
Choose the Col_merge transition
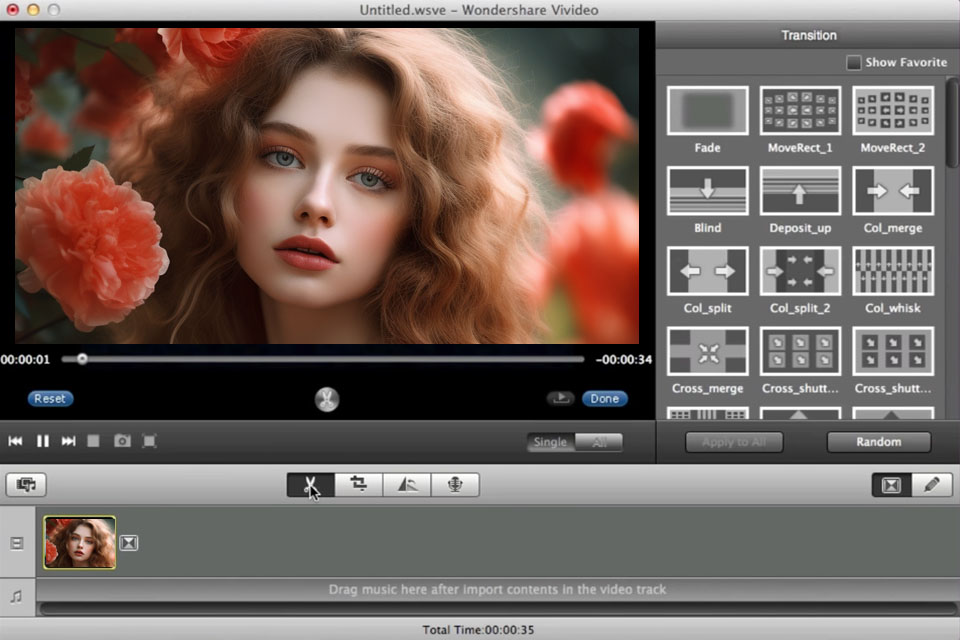click(893, 190)
